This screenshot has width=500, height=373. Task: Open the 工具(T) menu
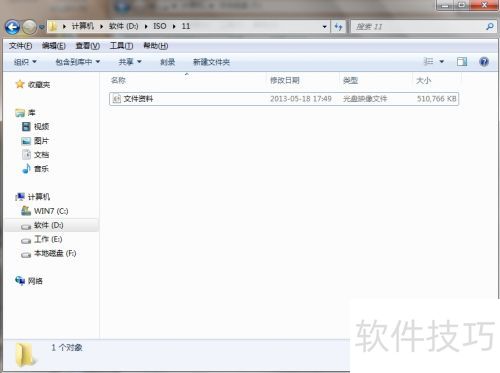pyautogui.click(x=121, y=46)
